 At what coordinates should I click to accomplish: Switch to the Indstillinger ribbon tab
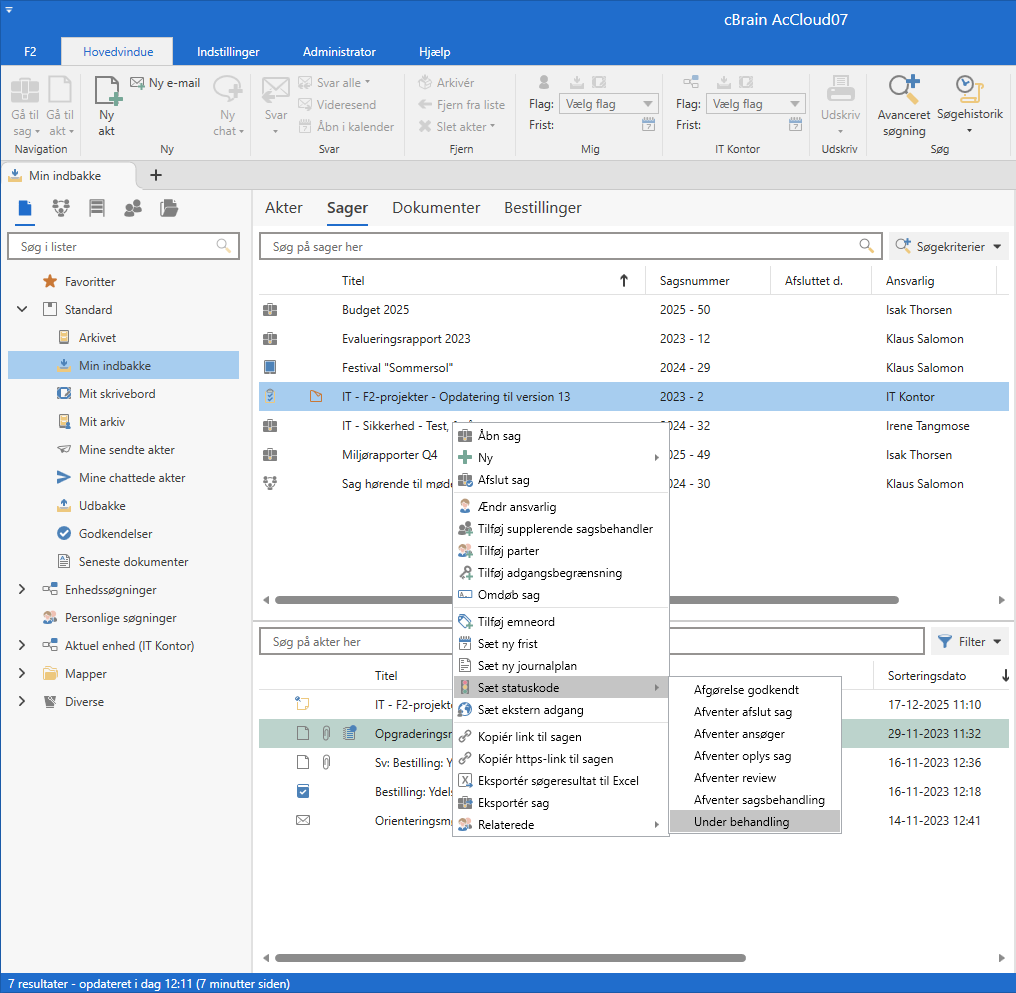coord(228,52)
